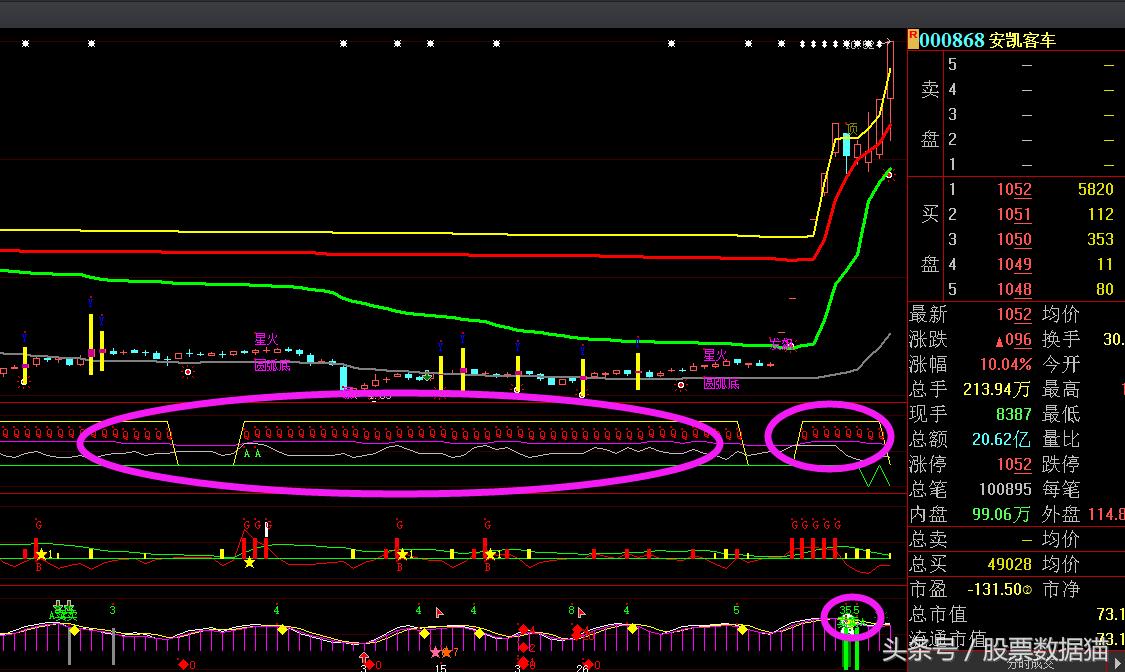
Task: Select the stock code 000868
Action: tap(951, 40)
